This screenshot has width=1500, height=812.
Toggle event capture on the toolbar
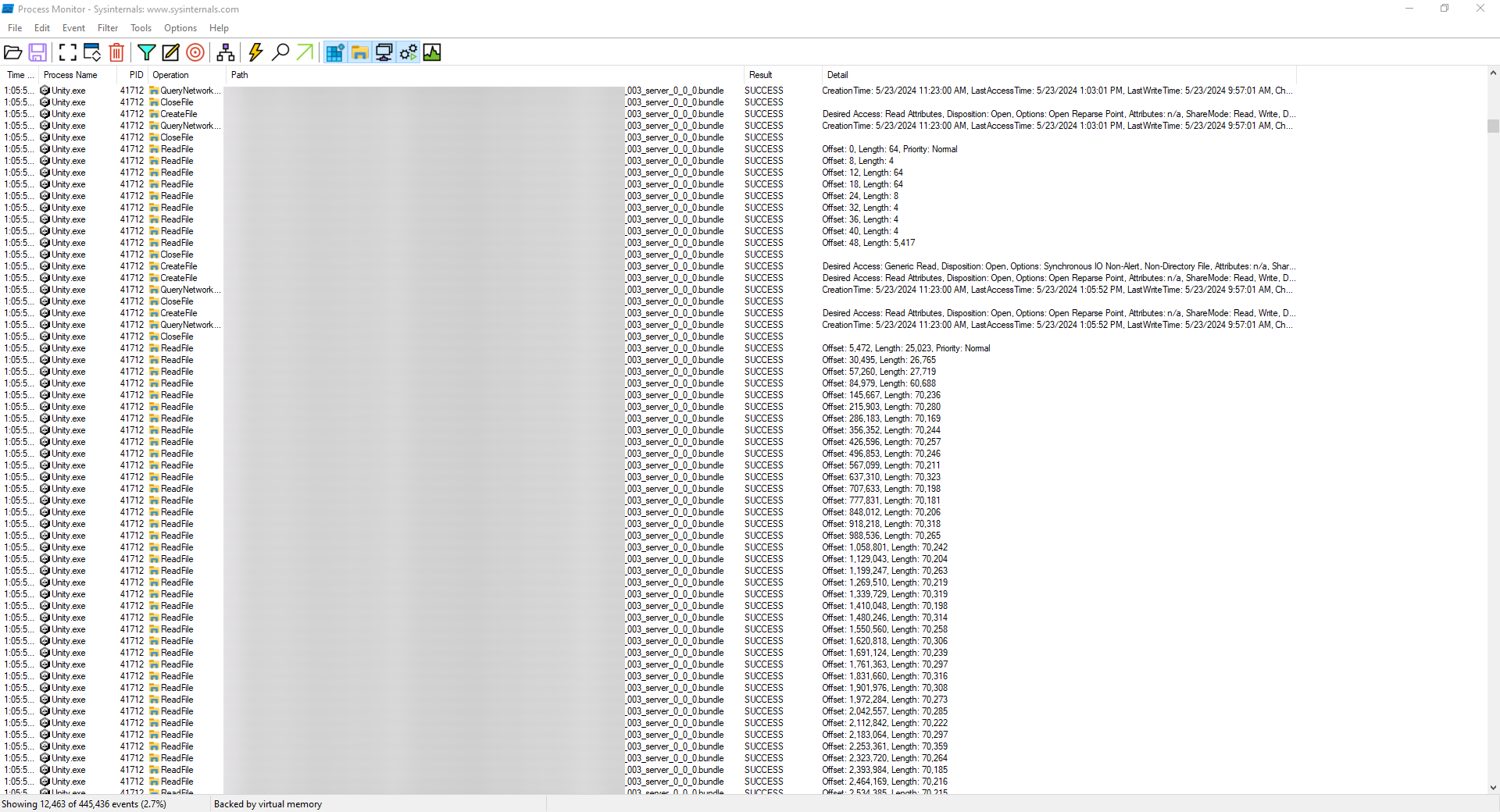tap(66, 52)
